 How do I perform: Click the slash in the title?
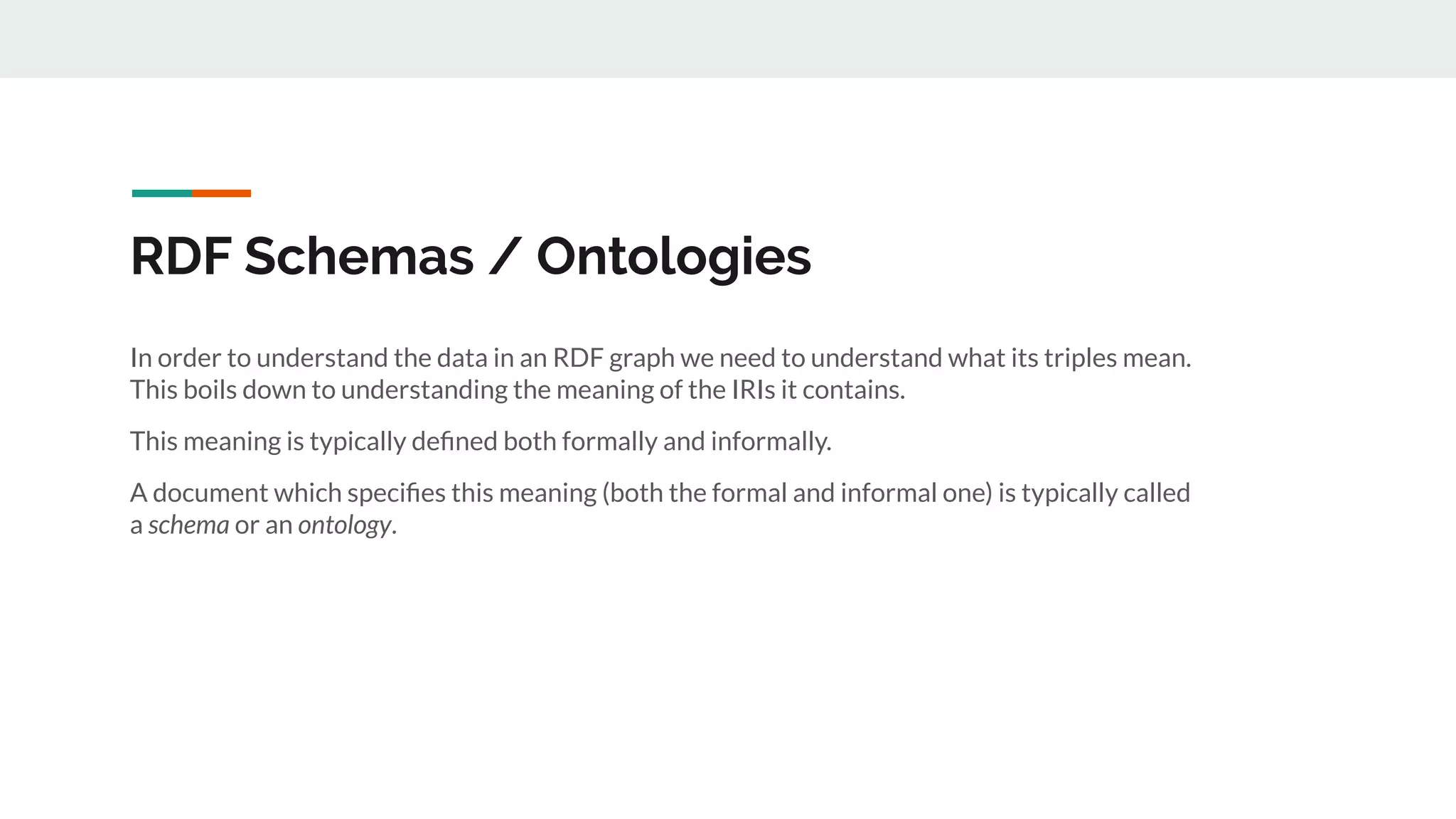pos(505,256)
